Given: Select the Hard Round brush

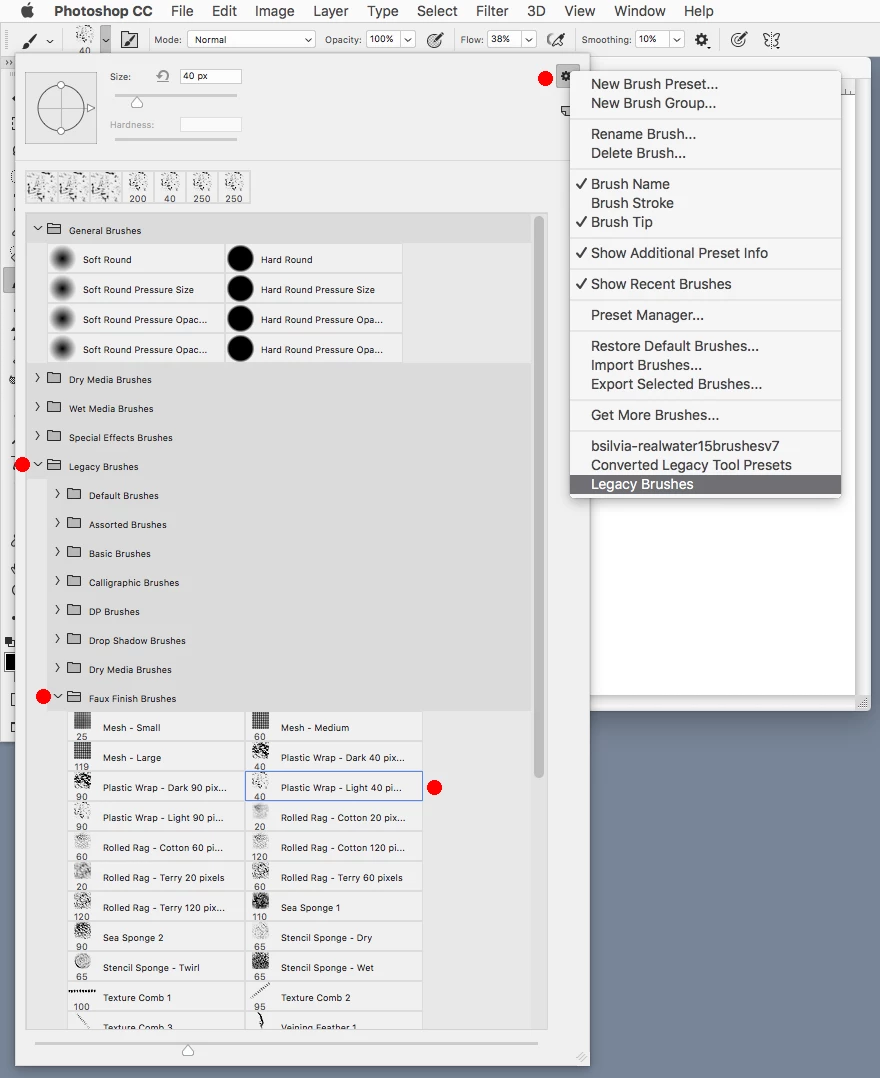Looking at the screenshot, I should pos(314,259).
